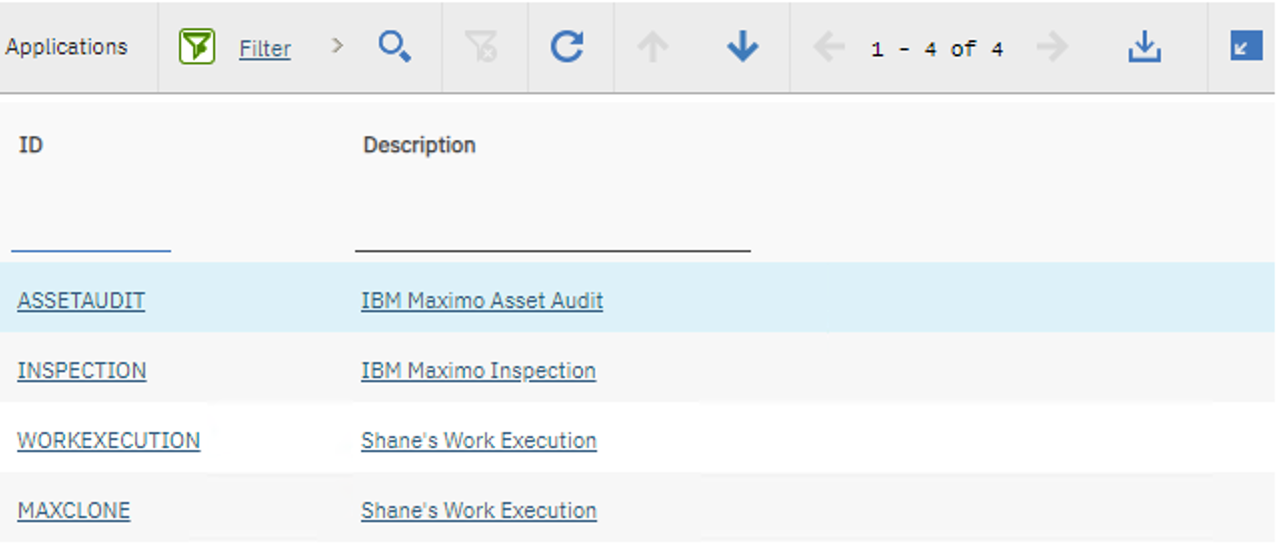Click the Download icon
This screenshot has height=549, width=1280.
coord(1144,47)
